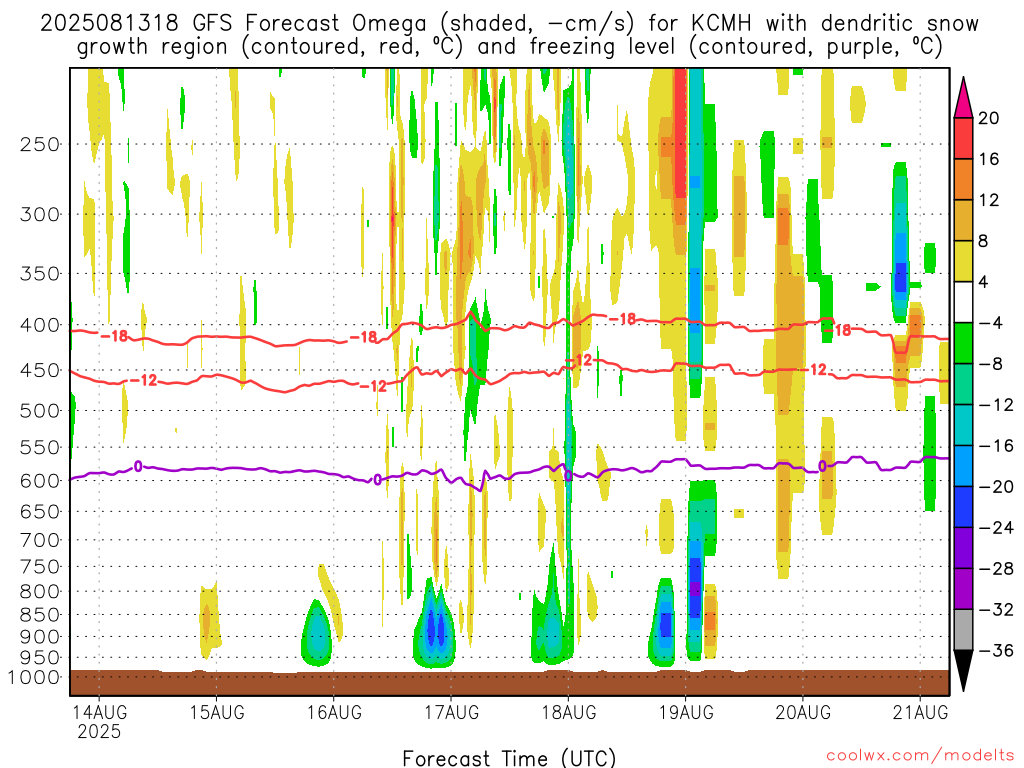Image resolution: width=1024 pixels, height=768 pixels.
Task: Click the 300 pressure level label
Action: point(40,214)
